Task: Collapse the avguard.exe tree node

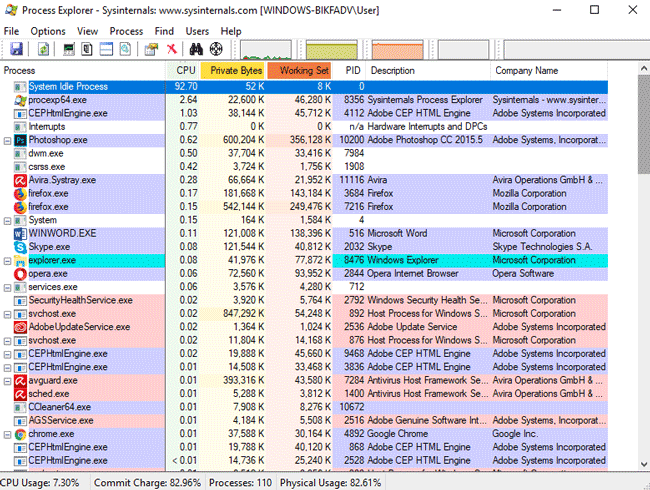Action: point(8,380)
